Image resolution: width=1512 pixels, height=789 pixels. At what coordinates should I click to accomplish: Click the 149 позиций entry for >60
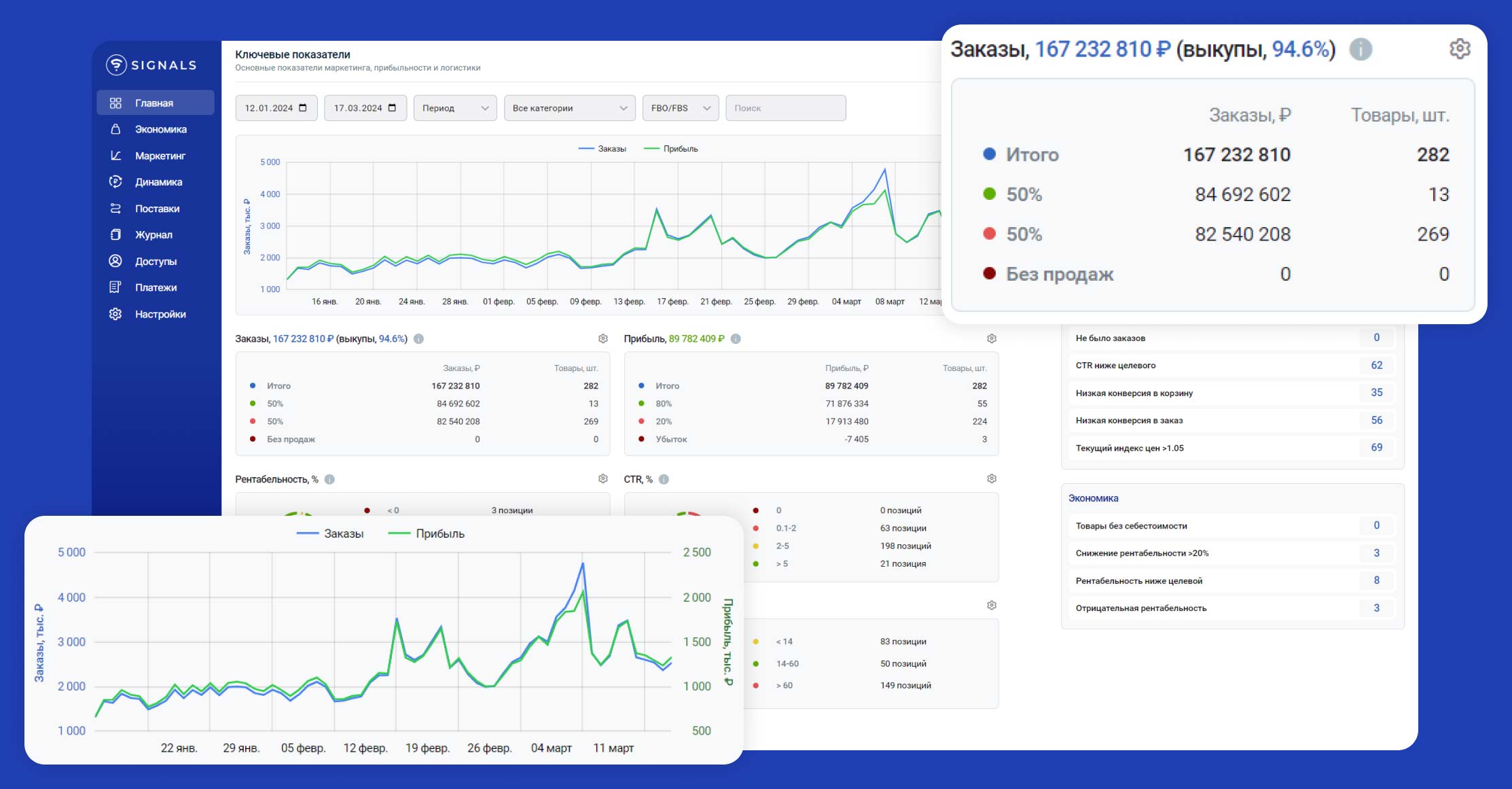(x=905, y=685)
